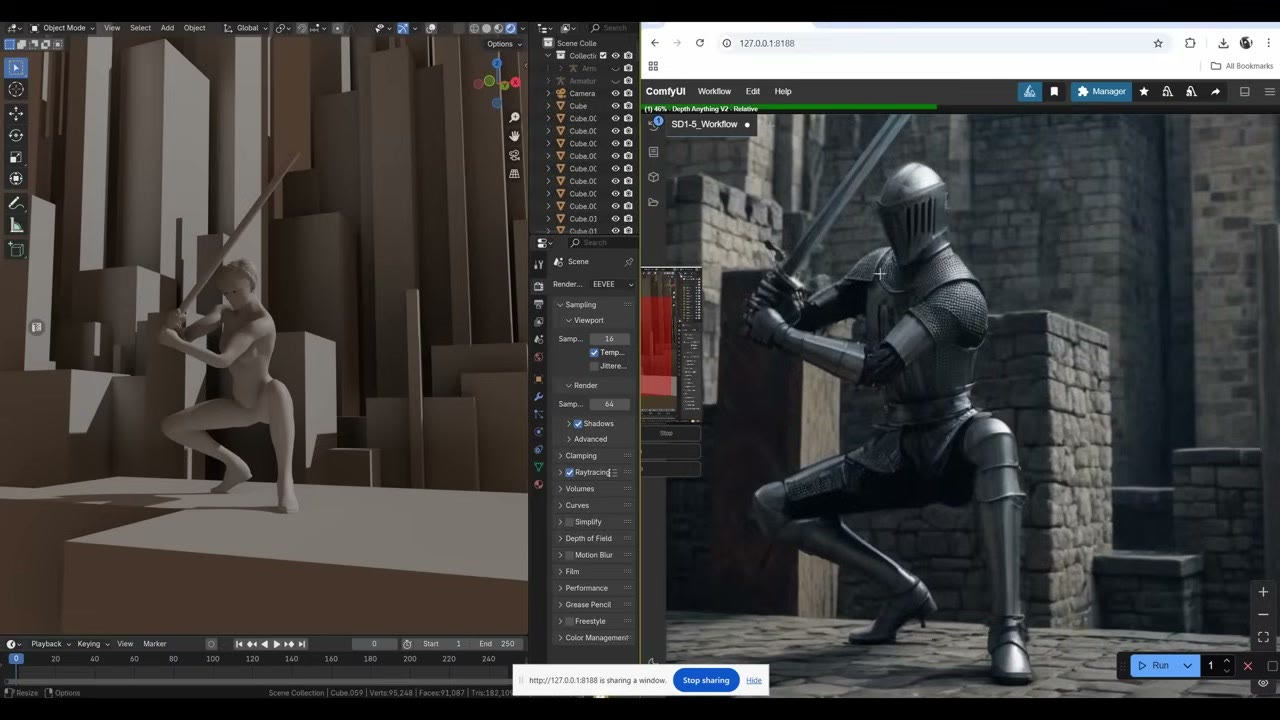The width and height of the screenshot is (1280, 720).
Task: Reload the 127.0.0.1:8188 browser page
Action: coord(700,43)
